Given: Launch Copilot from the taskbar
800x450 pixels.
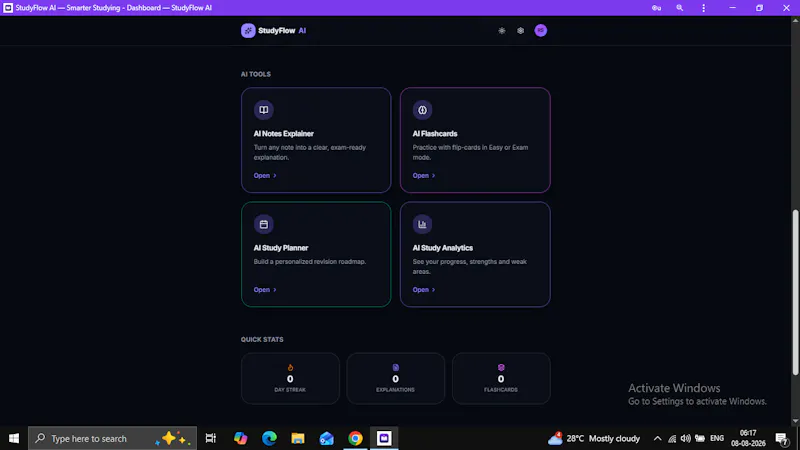Looking at the screenshot, I should tap(240, 438).
